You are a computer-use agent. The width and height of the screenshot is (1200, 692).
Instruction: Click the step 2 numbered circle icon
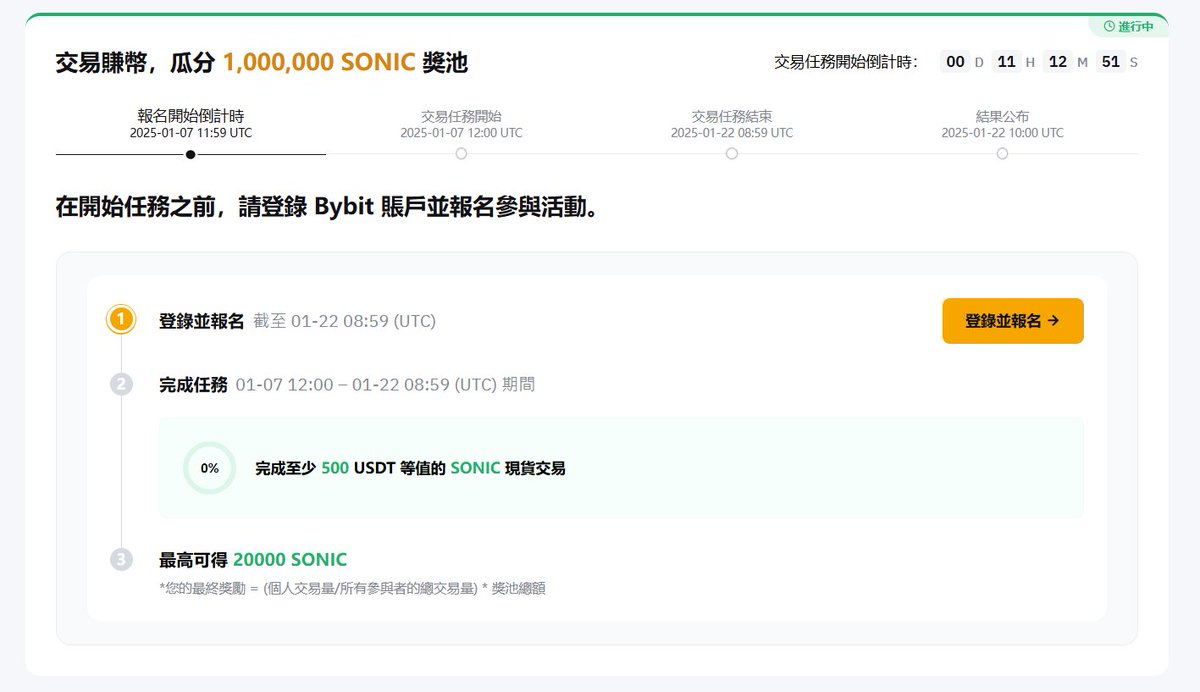pos(121,384)
